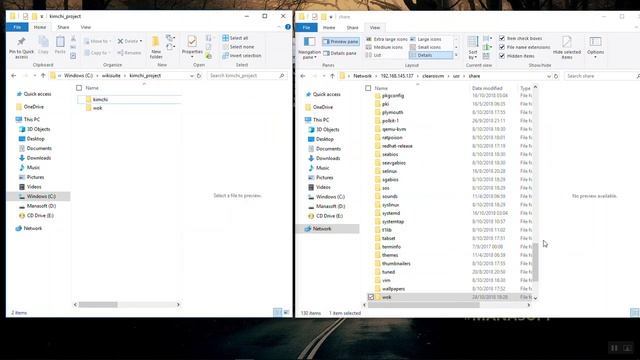The image size is (640, 360).
Task: Refresh the share window address bar
Action: [556, 76]
